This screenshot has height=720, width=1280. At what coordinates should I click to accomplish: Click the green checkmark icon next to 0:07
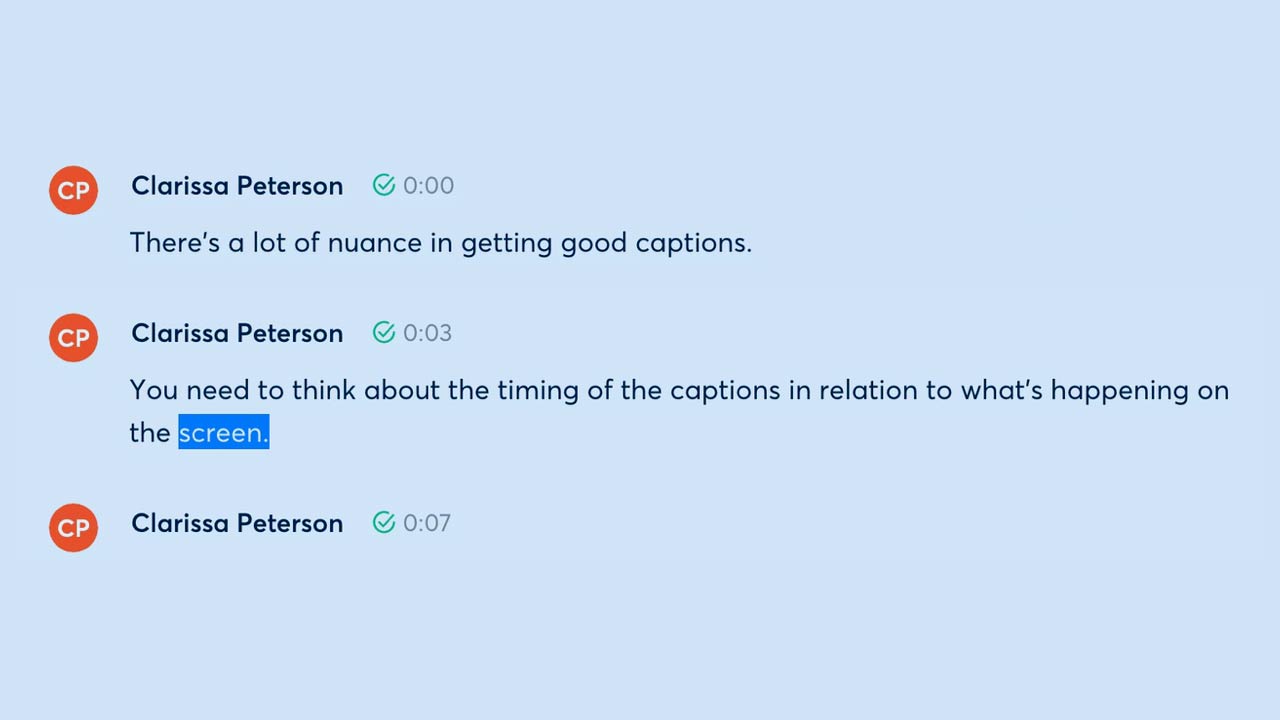coord(384,522)
